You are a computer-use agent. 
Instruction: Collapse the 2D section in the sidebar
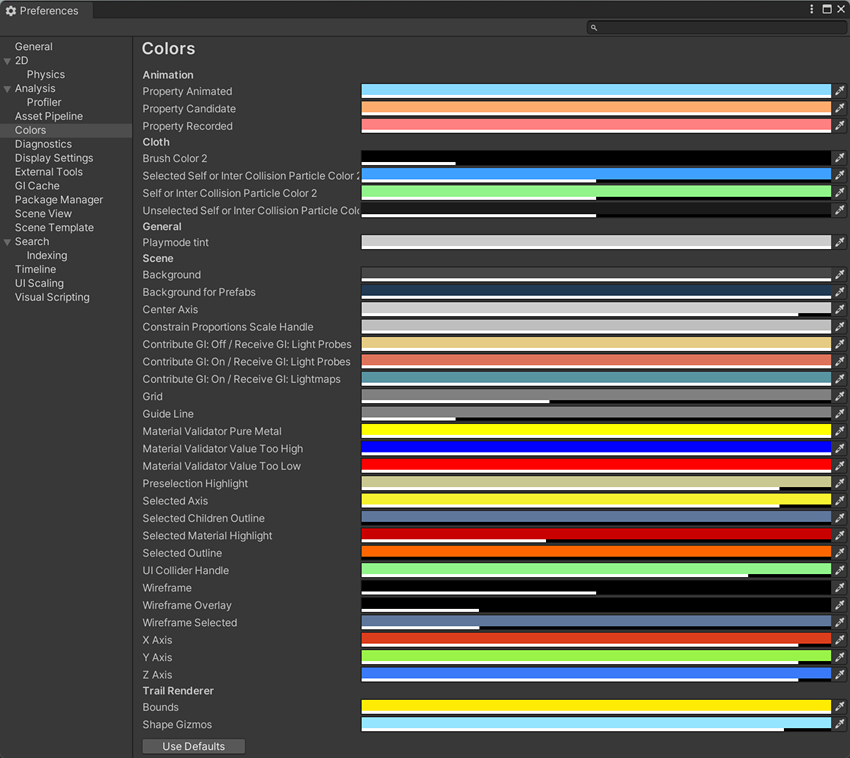(7, 60)
